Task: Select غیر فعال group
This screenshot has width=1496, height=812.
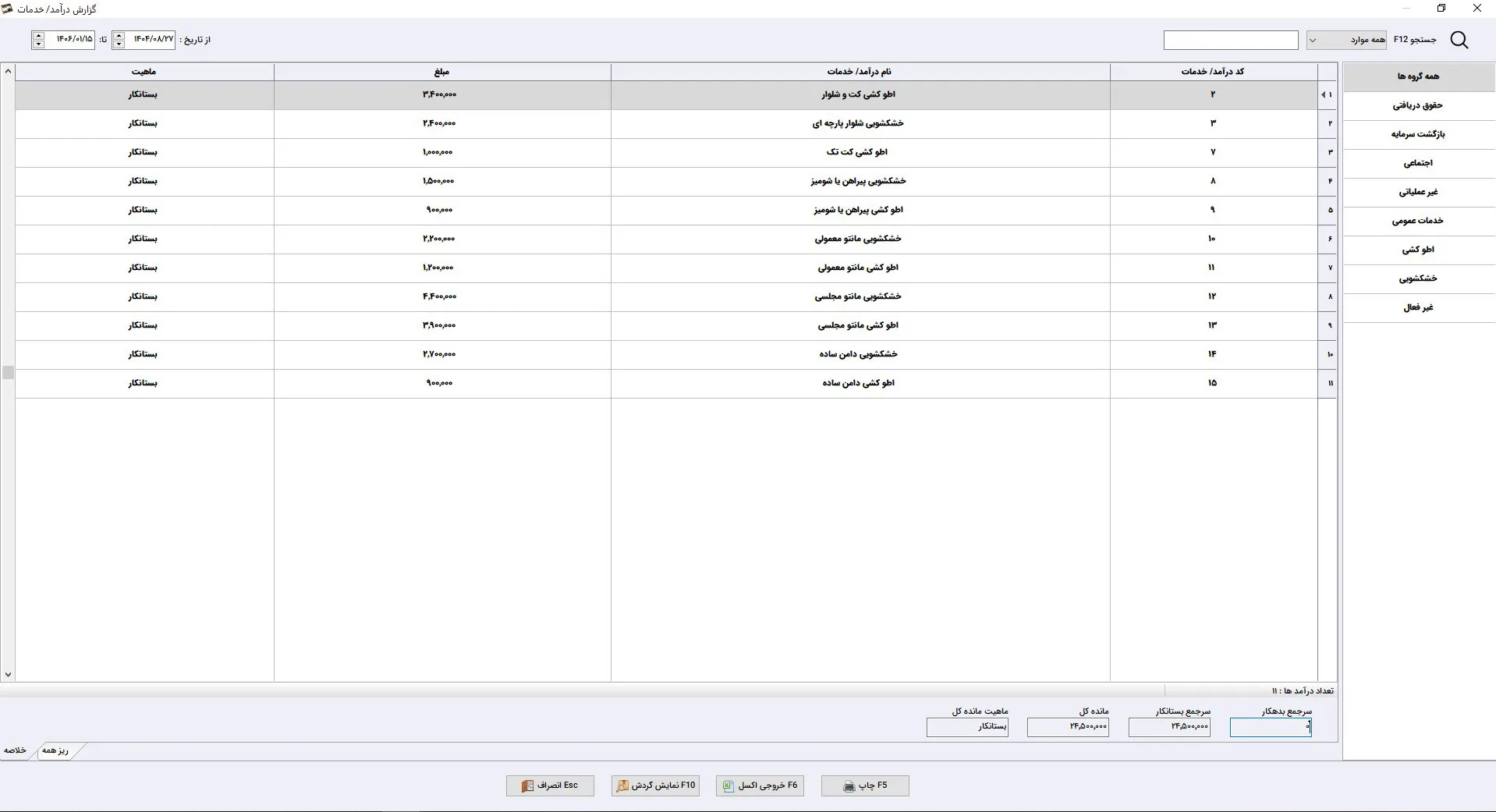Action: 1419,307
